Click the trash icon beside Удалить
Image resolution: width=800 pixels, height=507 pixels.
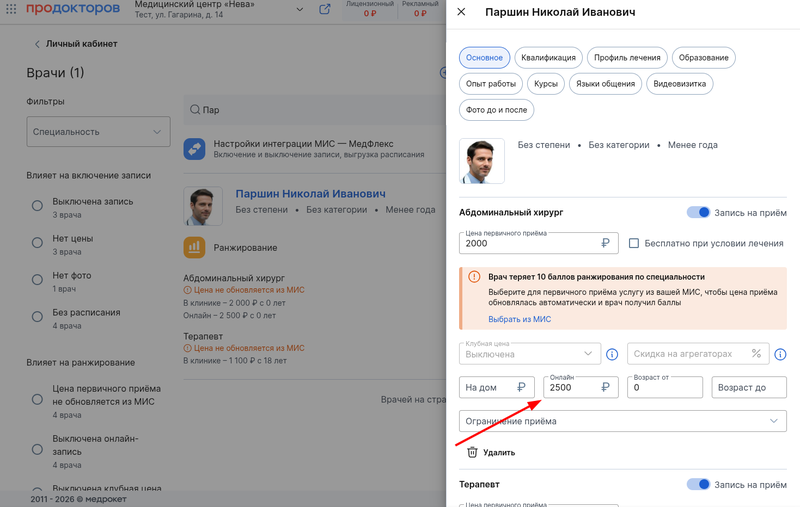click(472, 452)
